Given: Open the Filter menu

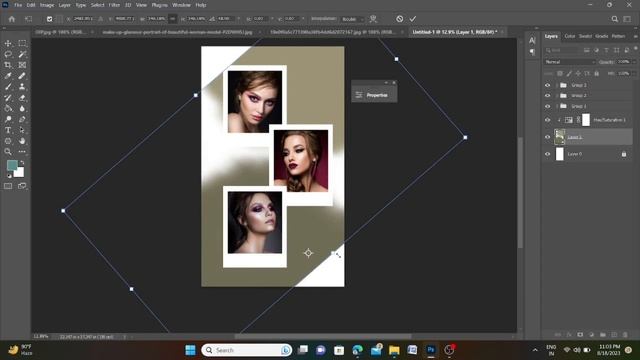Looking at the screenshot, I should coord(114,5).
